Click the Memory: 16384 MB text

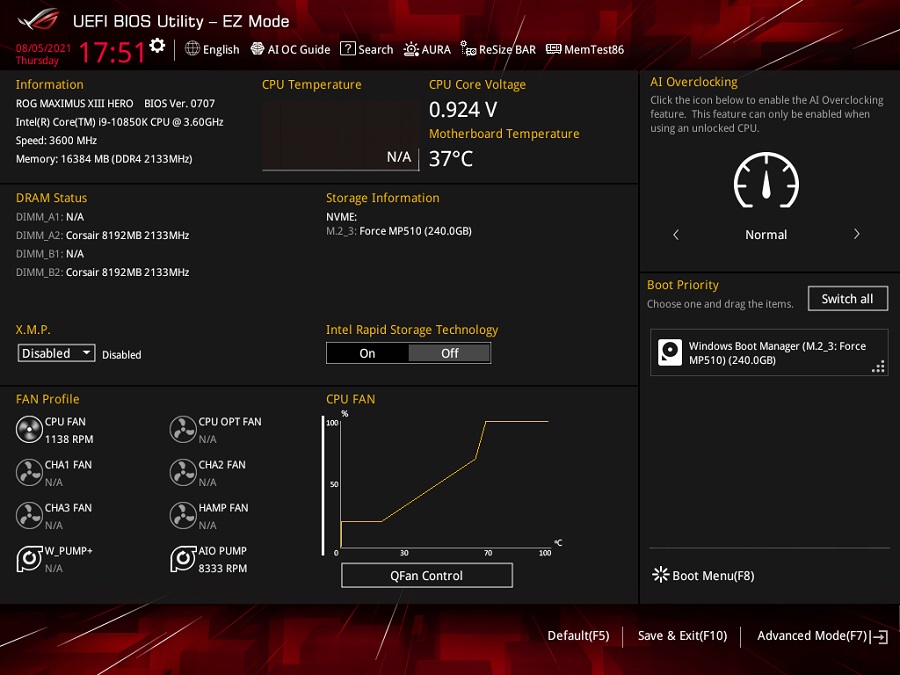pos(104,159)
